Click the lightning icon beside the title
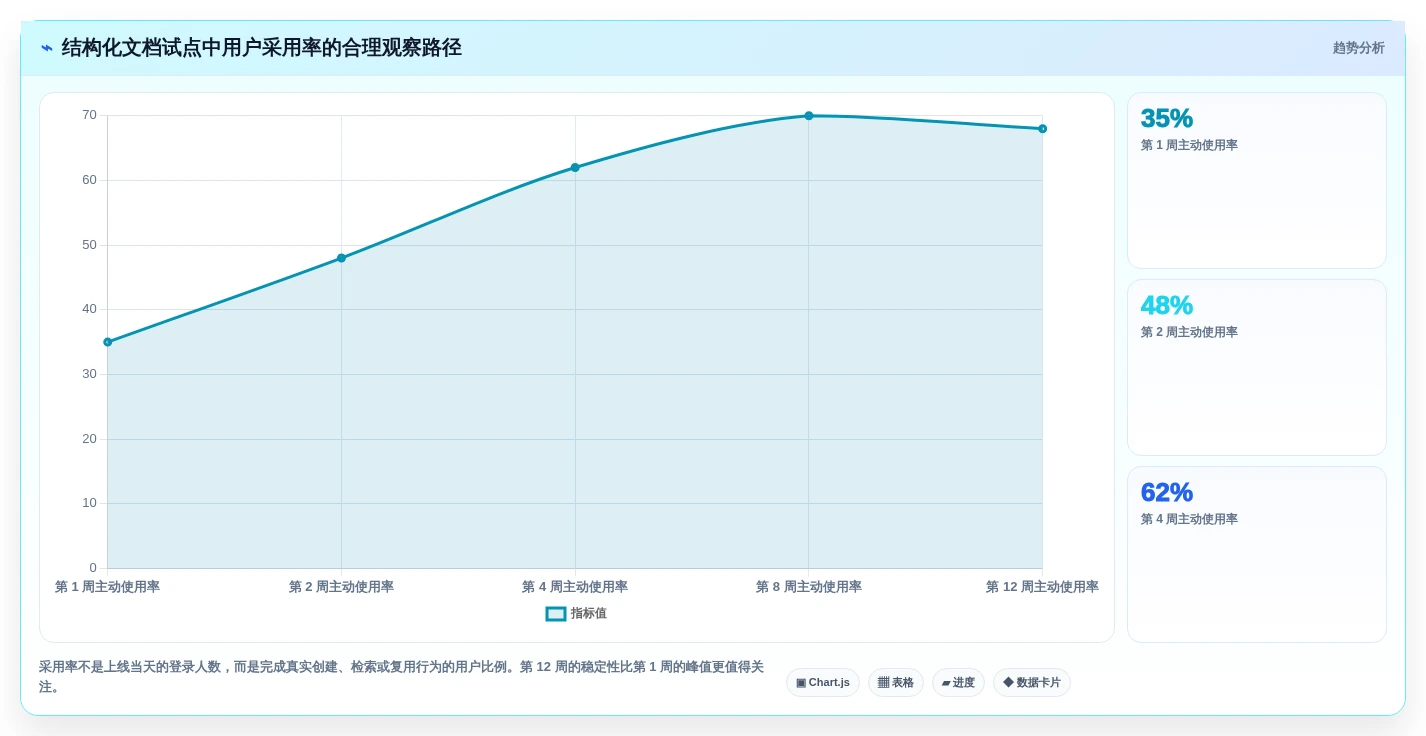1426x736 pixels. click(x=47, y=48)
